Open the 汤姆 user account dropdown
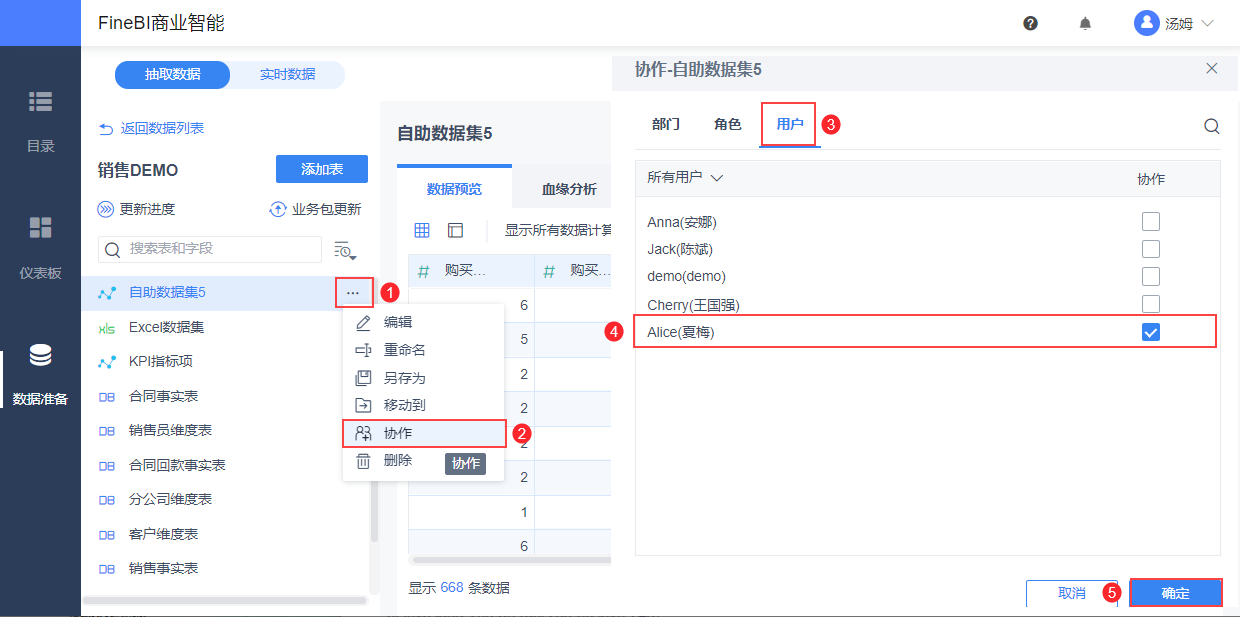The height and width of the screenshot is (617, 1240). coord(1174,23)
